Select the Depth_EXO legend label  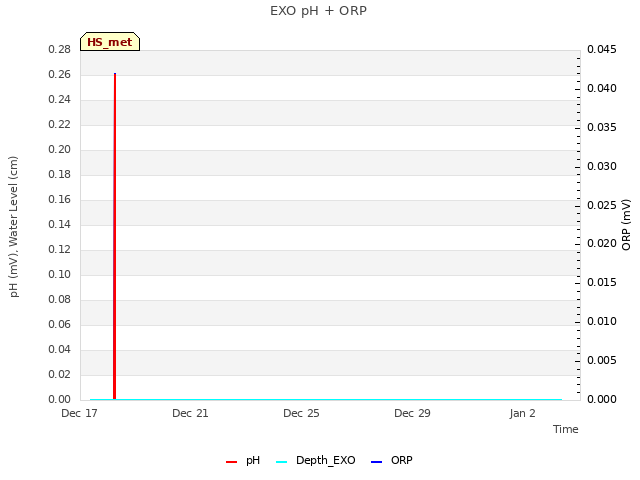tap(326, 460)
